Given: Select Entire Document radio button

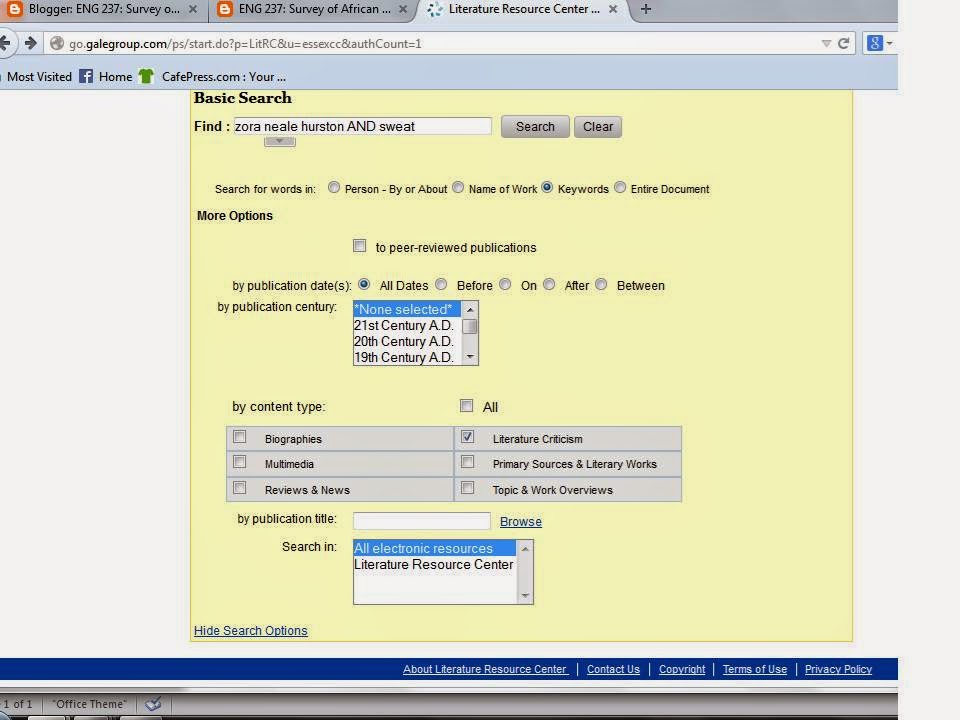Looking at the screenshot, I should [620, 187].
